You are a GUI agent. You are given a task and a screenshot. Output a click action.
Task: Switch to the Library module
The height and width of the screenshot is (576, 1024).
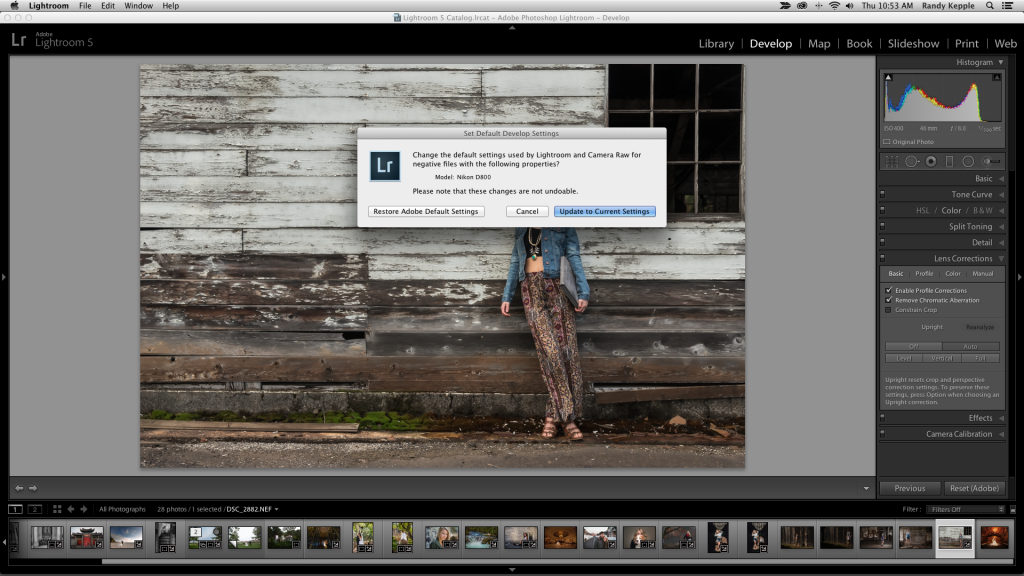(716, 43)
